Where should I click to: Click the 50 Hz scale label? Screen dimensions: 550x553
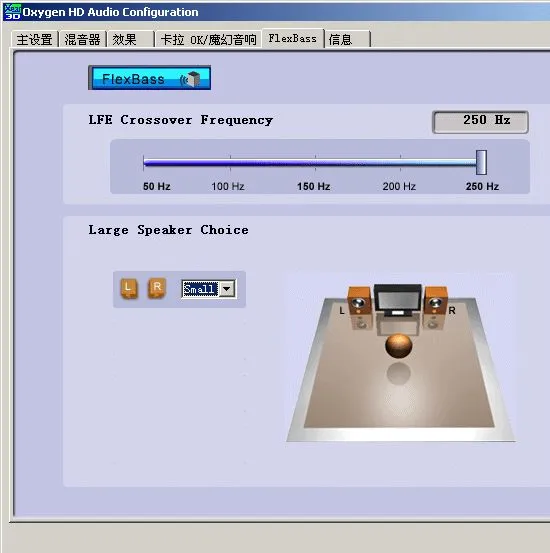click(157, 186)
